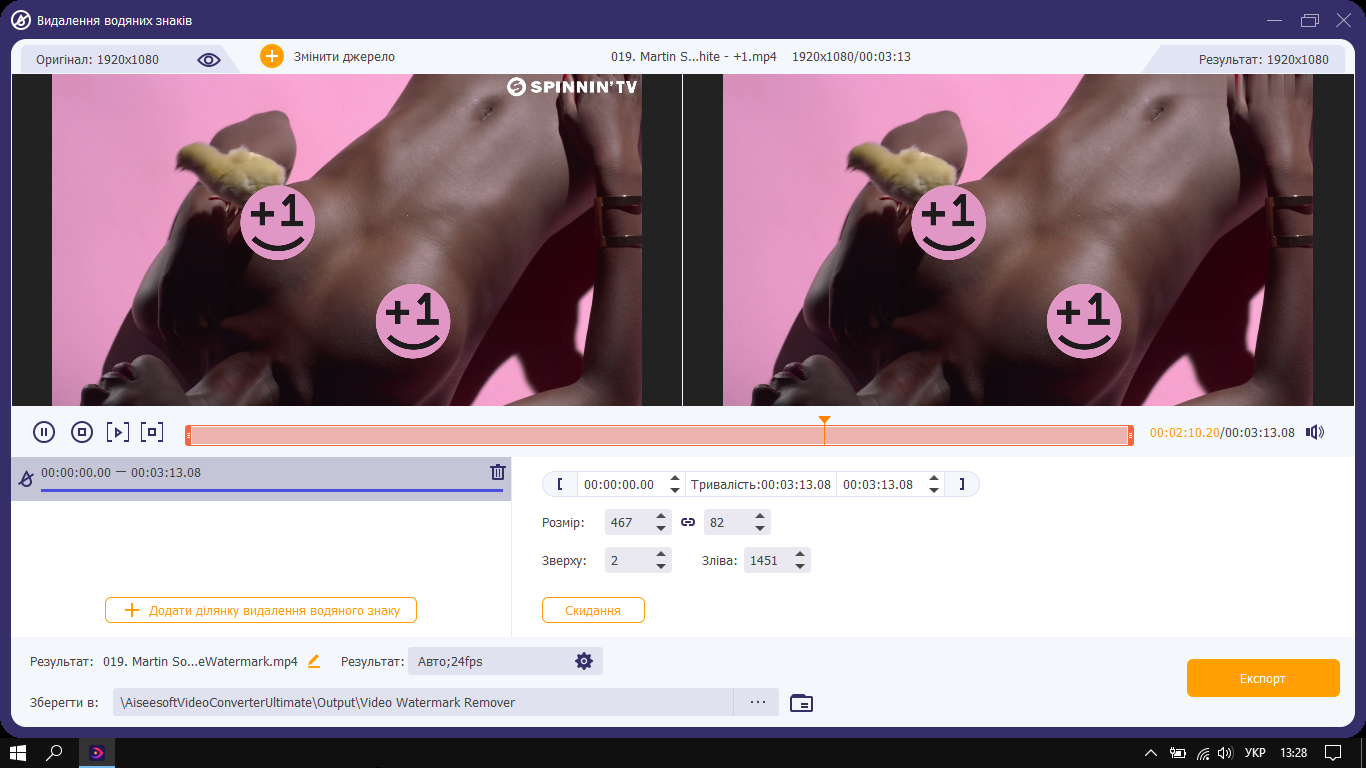This screenshot has width=1366, height=768.
Task: Increase the Зверху top offset value
Action: [661, 555]
